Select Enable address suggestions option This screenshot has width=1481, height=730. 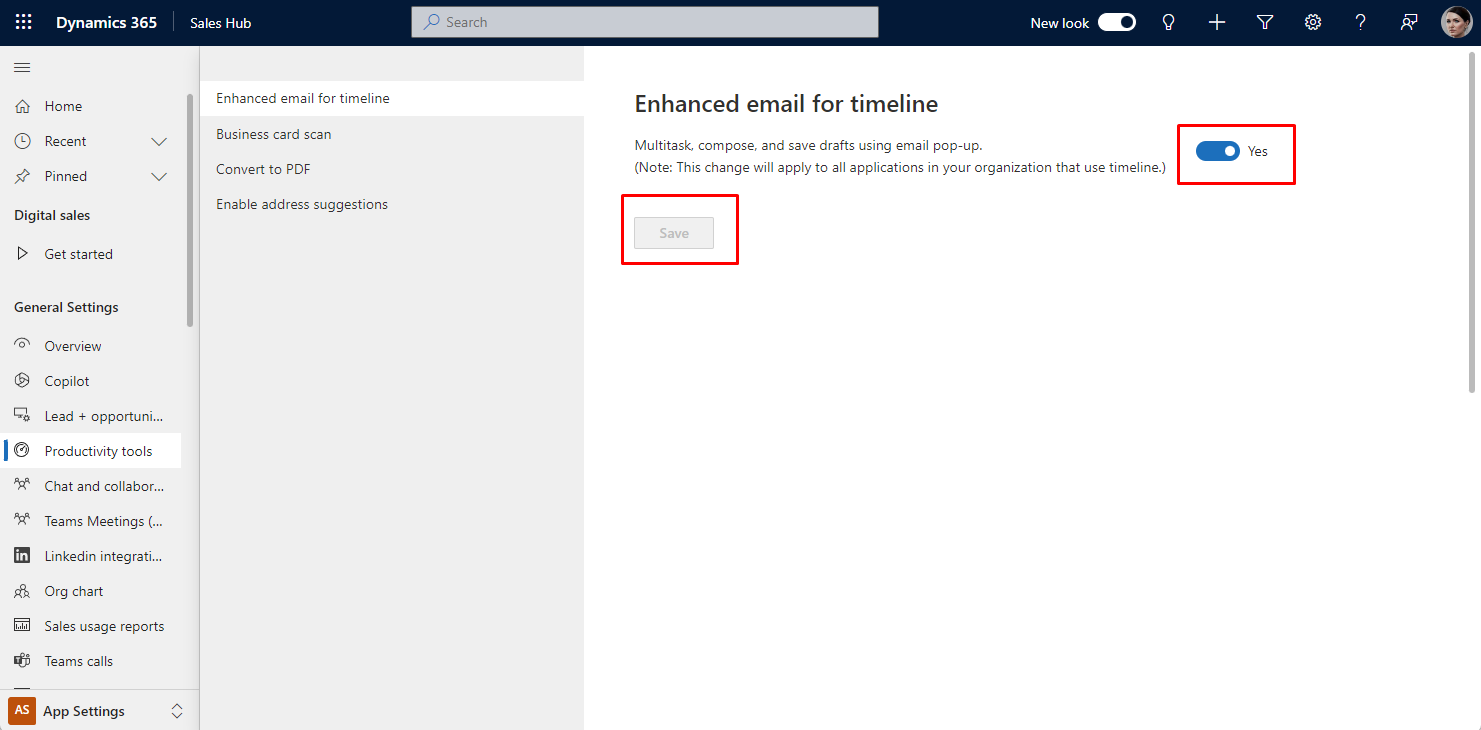[x=301, y=204]
